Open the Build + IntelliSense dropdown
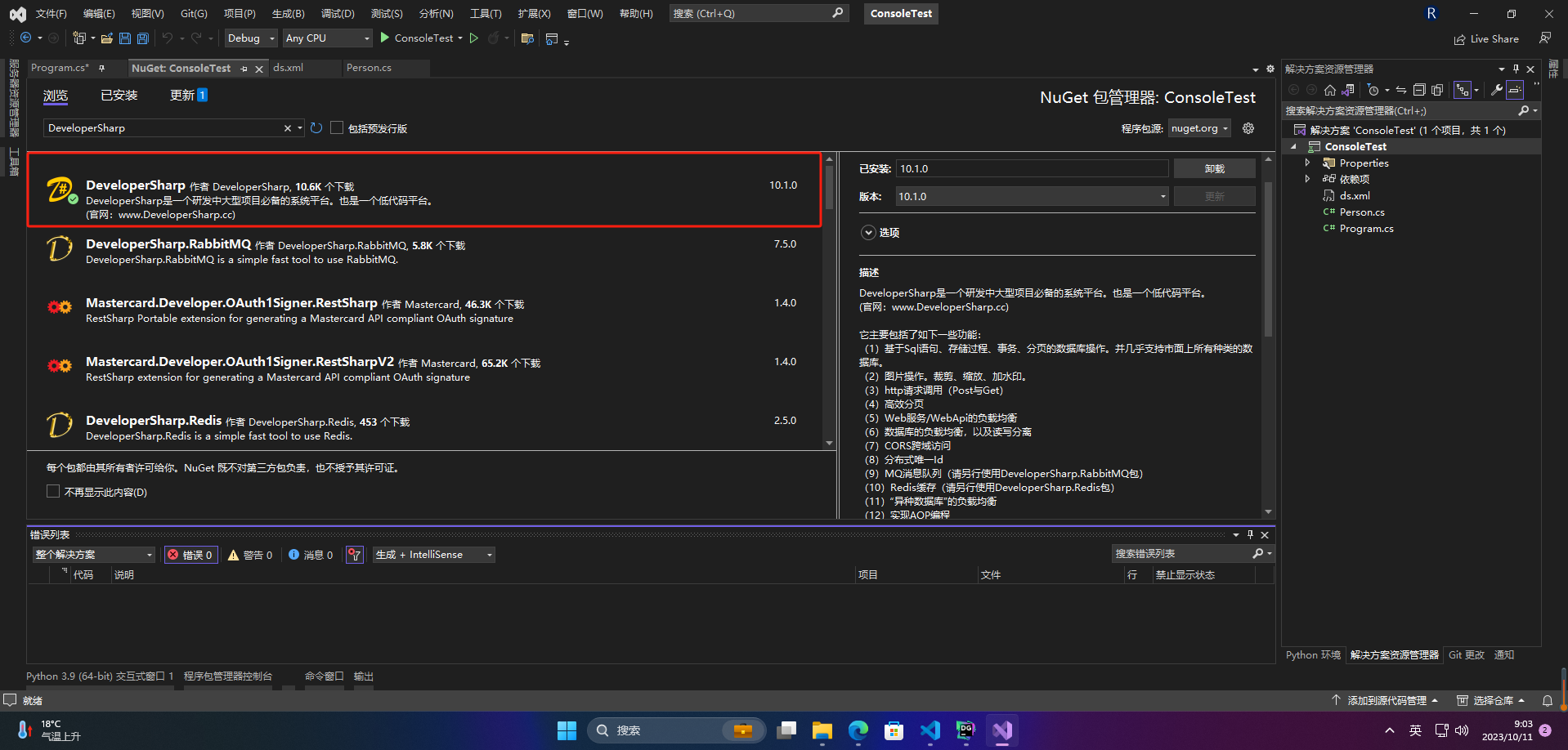The width and height of the screenshot is (1568, 750). (434, 555)
